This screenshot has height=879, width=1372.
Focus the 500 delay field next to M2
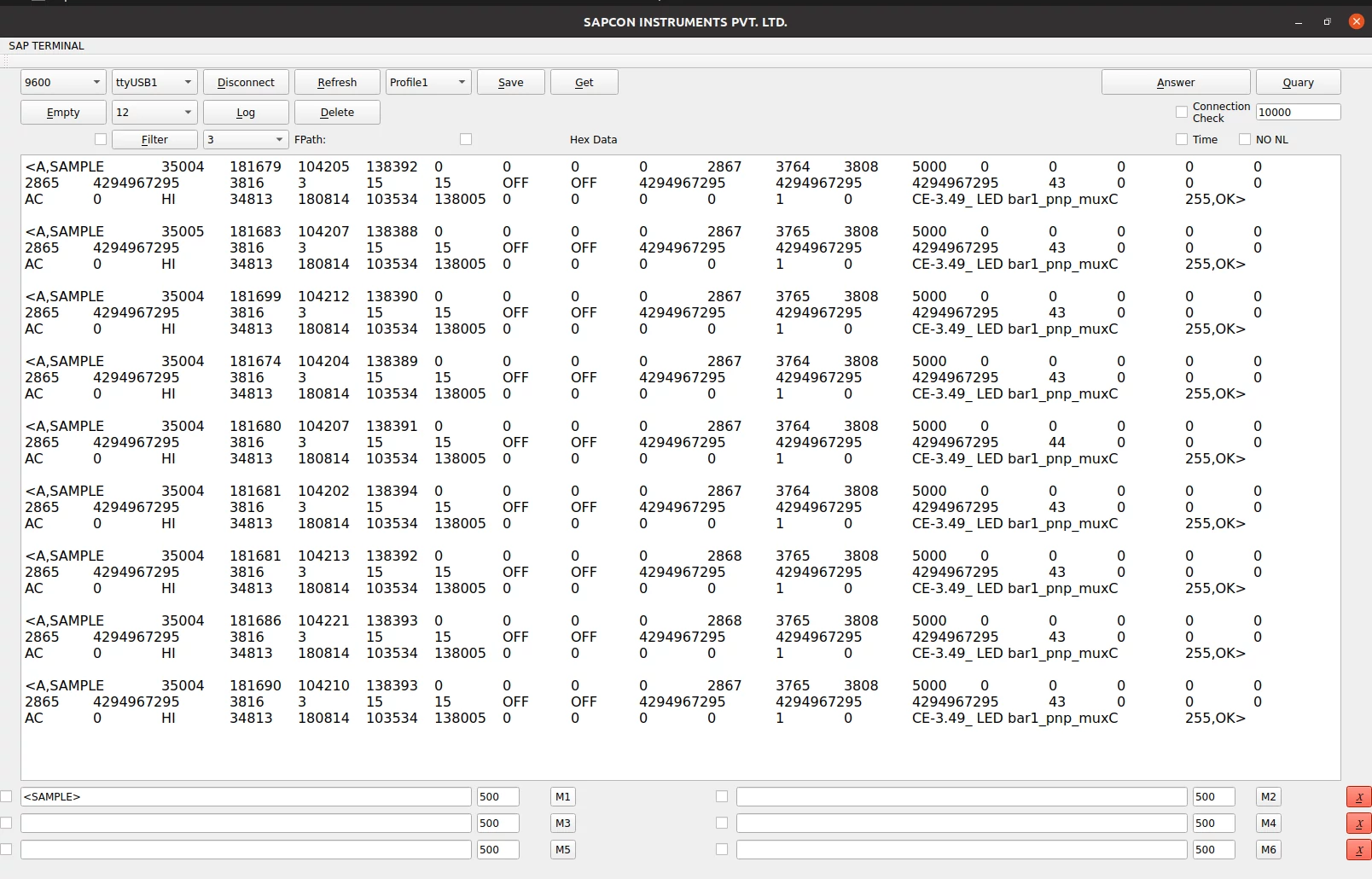1214,796
